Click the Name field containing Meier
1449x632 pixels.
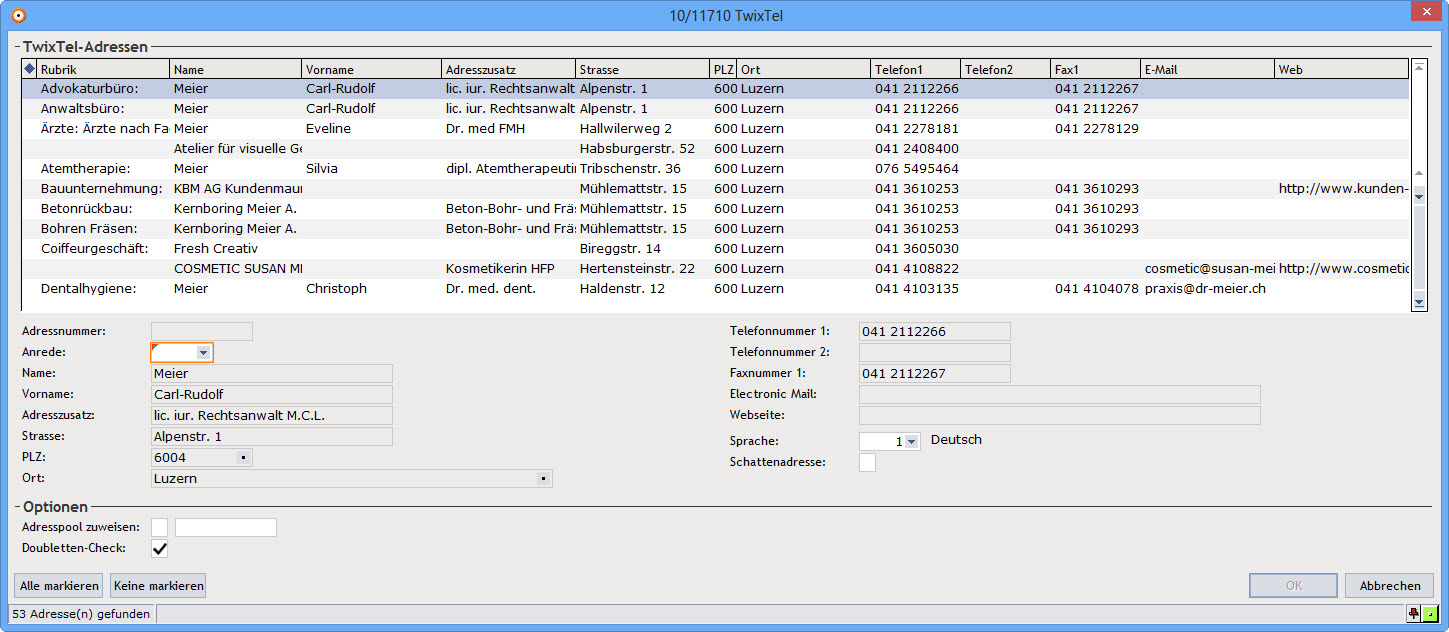point(272,373)
